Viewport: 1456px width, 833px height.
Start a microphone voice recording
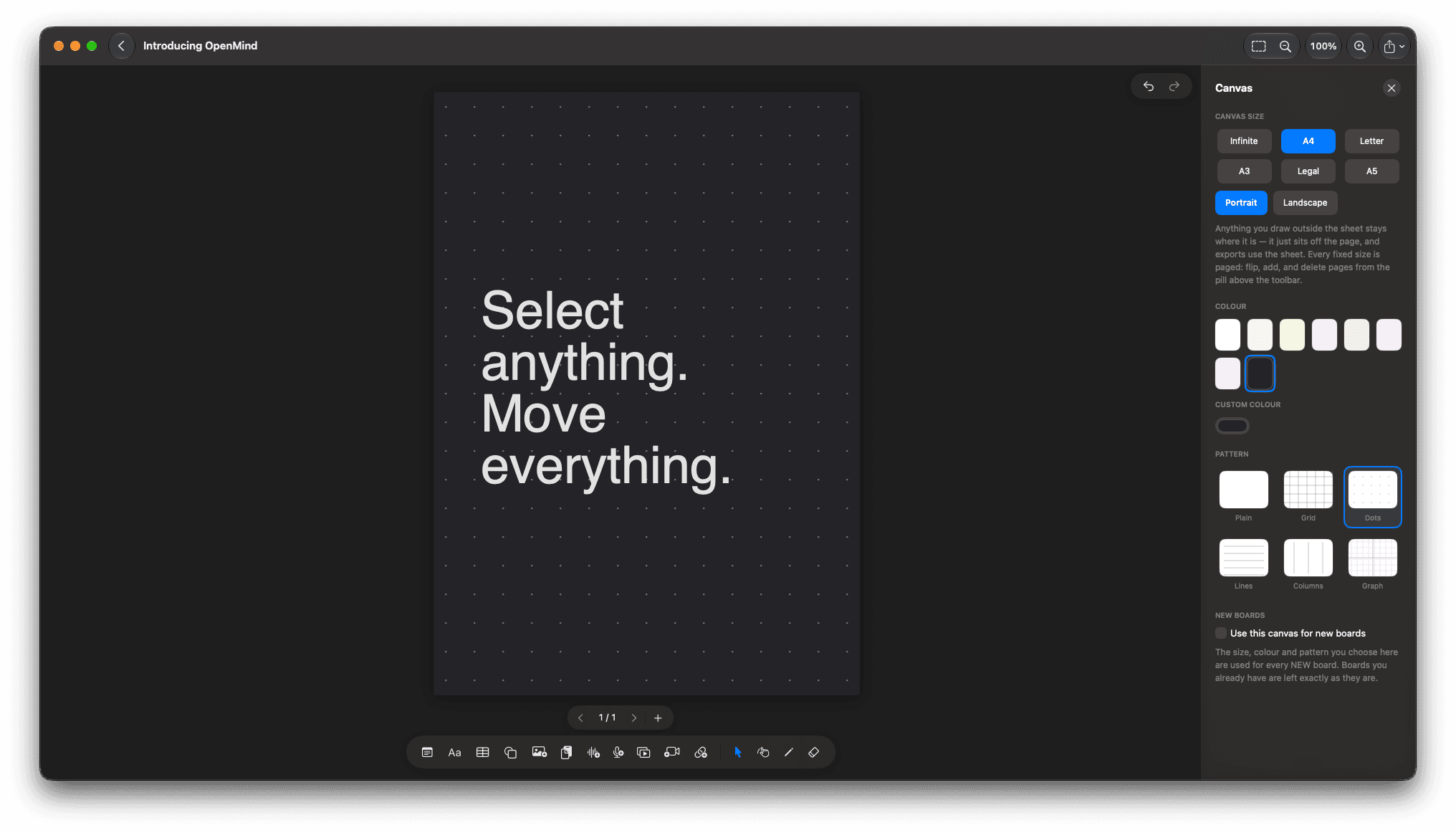click(x=618, y=752)
